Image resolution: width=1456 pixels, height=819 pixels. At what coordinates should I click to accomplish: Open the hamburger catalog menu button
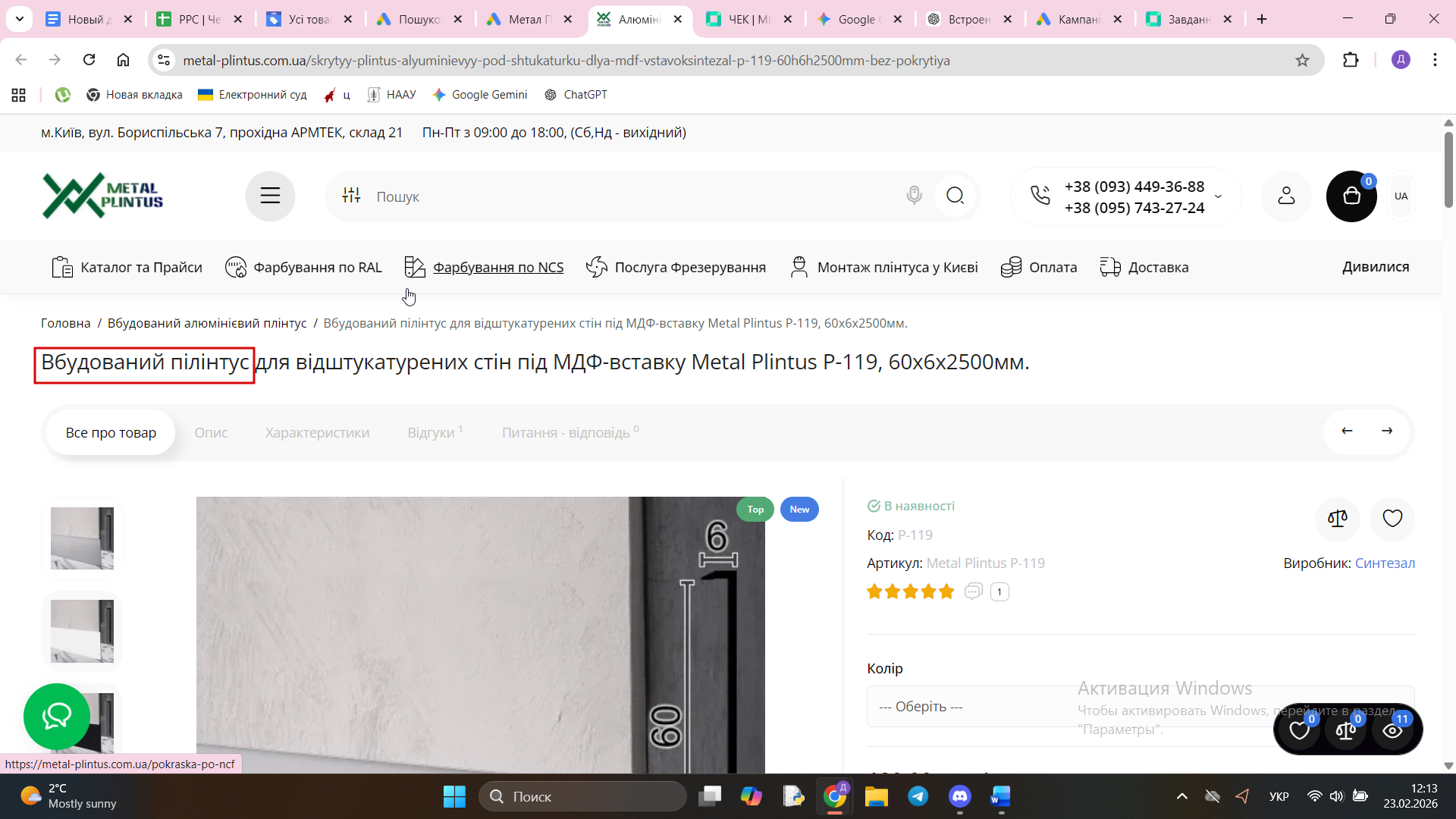pyautogui.click(x=270, y=196)
